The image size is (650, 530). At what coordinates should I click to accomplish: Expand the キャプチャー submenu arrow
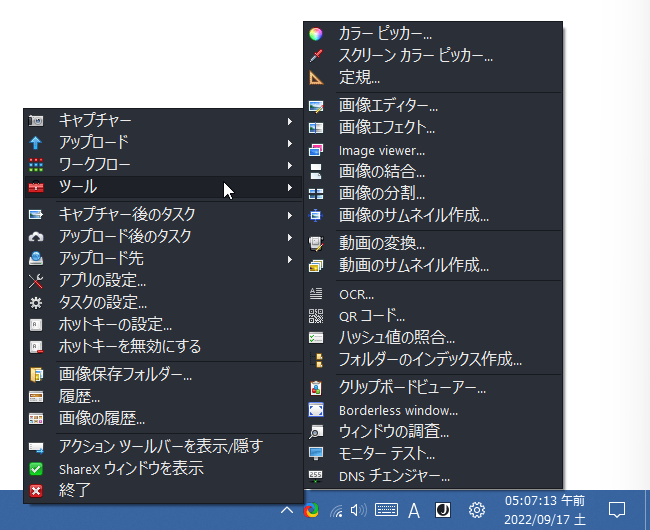[290, 121]
